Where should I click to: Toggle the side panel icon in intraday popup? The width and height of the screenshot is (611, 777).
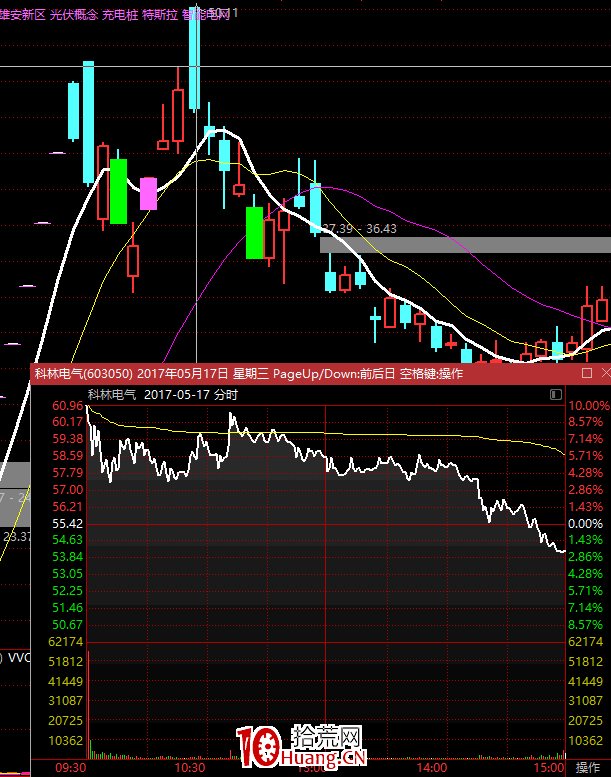(x=555, y=394)
